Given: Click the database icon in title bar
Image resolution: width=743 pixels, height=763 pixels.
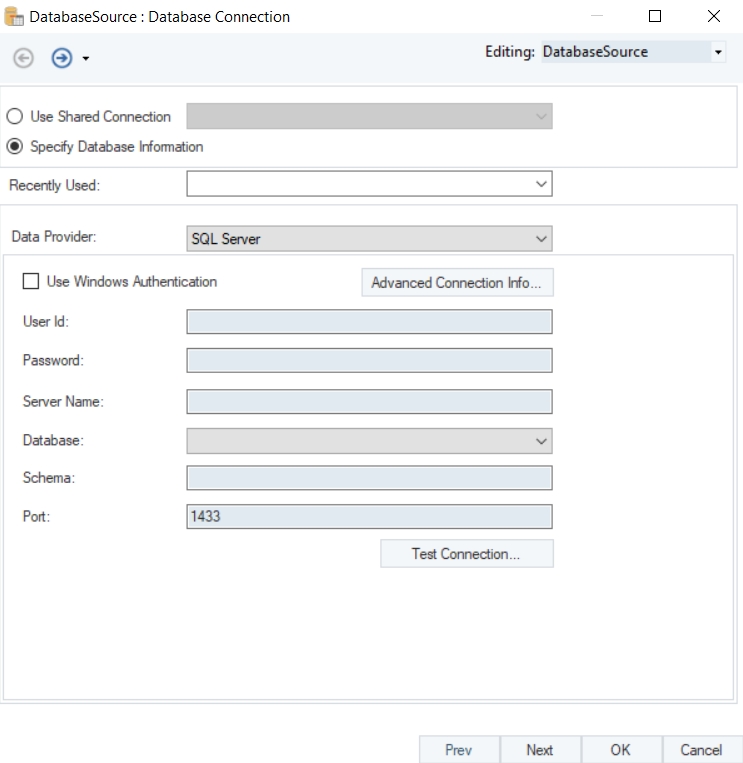Looking at the screenshot, I should [14, 17].
